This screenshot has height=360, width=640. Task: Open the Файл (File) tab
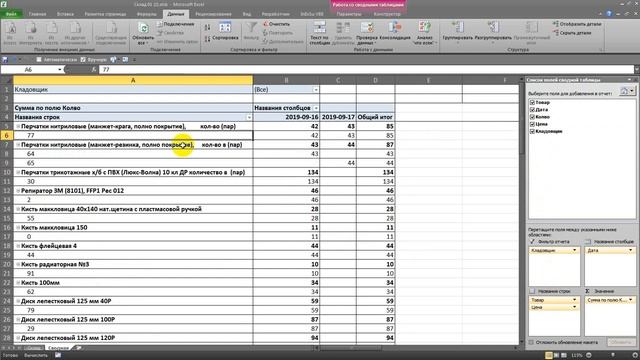pos(11,14)
